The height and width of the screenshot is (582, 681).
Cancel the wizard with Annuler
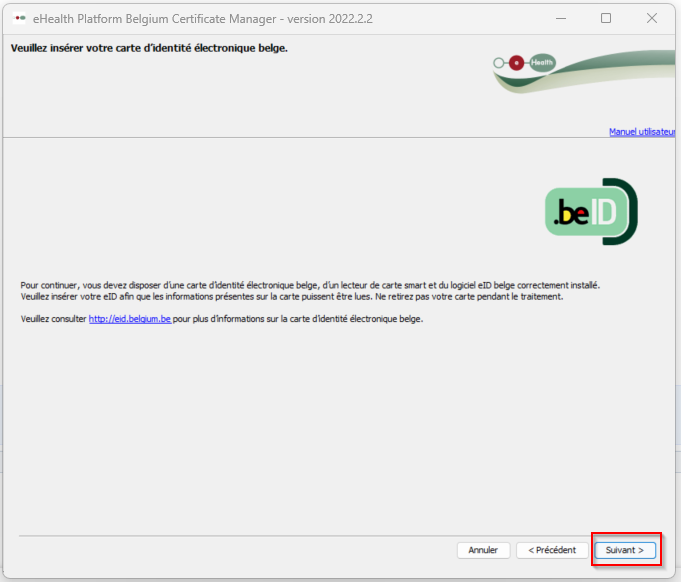coord(483,550)
